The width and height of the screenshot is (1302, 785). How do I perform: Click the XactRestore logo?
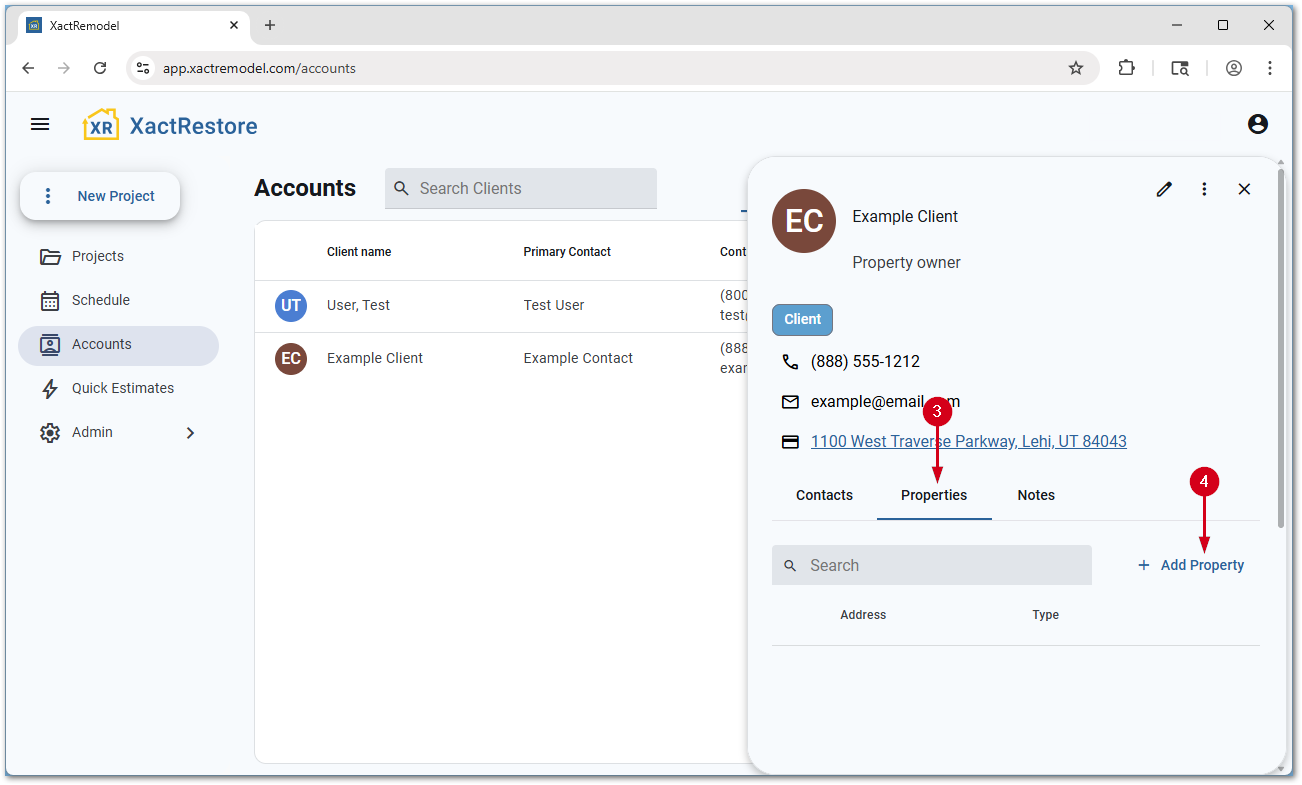170,125
